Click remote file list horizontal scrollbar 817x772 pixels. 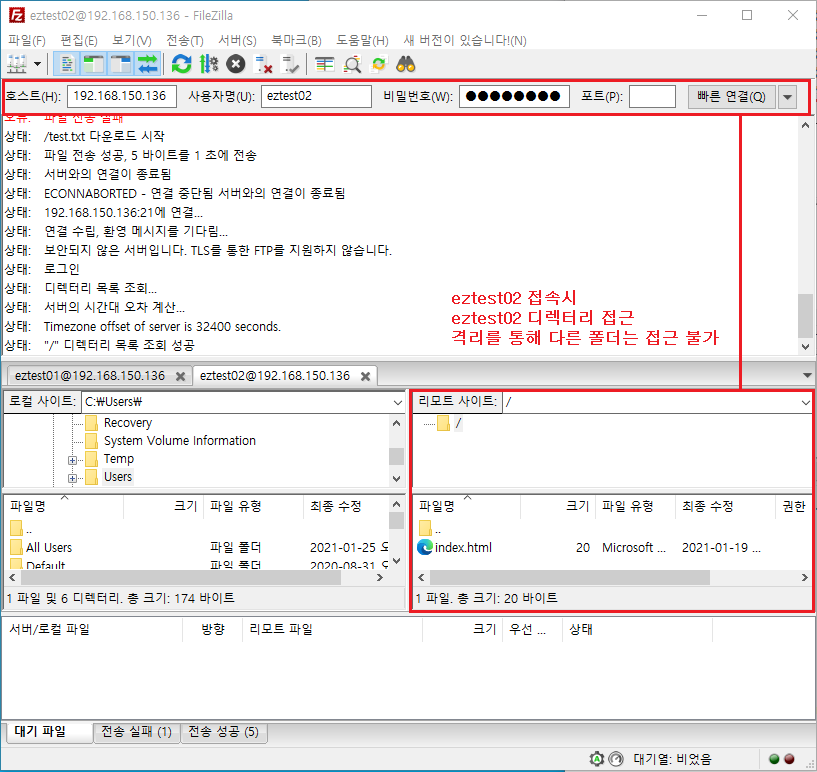click(x=570, y=578)
